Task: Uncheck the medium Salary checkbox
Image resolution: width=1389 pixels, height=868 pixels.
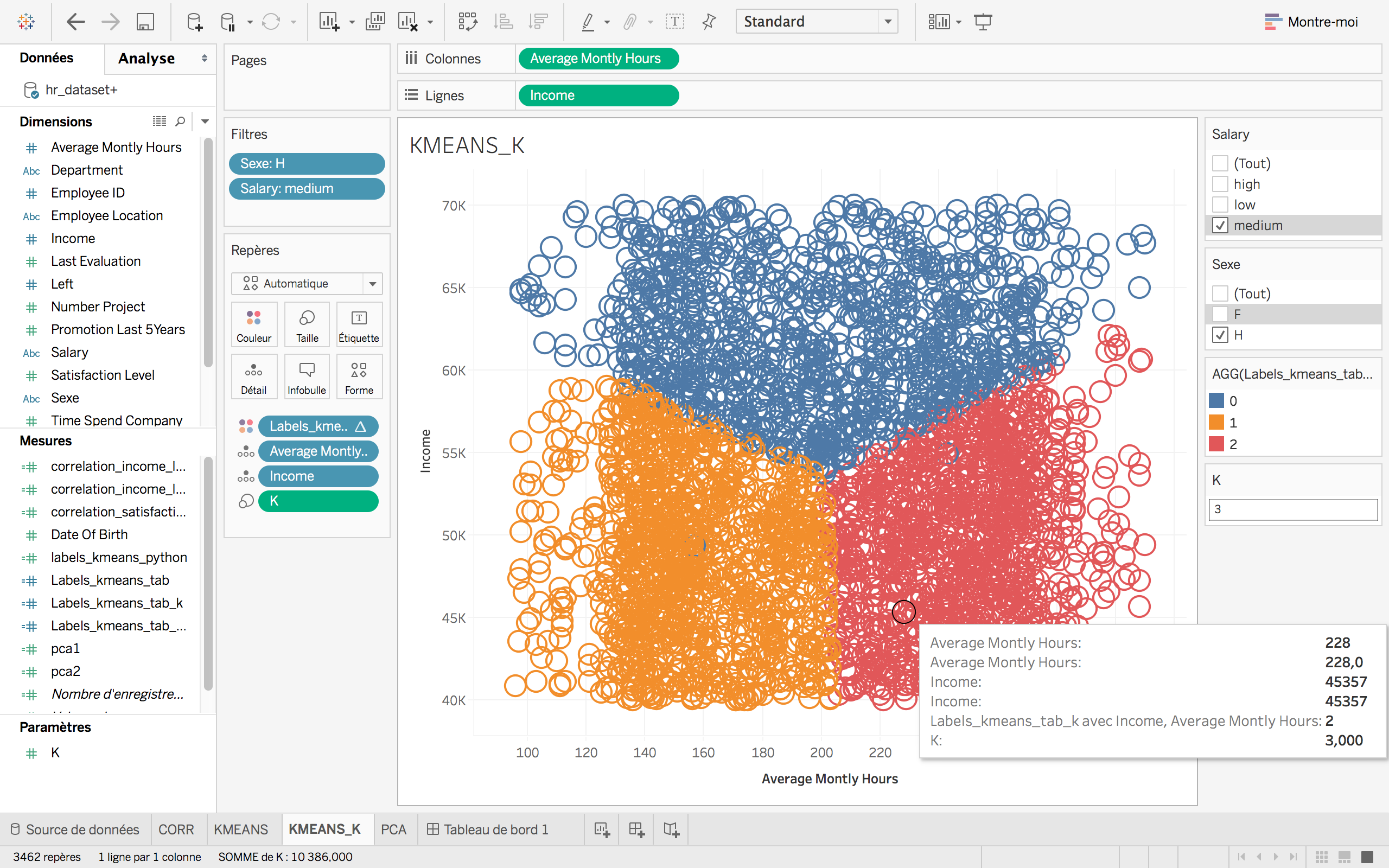Action: pos(1220,226)
